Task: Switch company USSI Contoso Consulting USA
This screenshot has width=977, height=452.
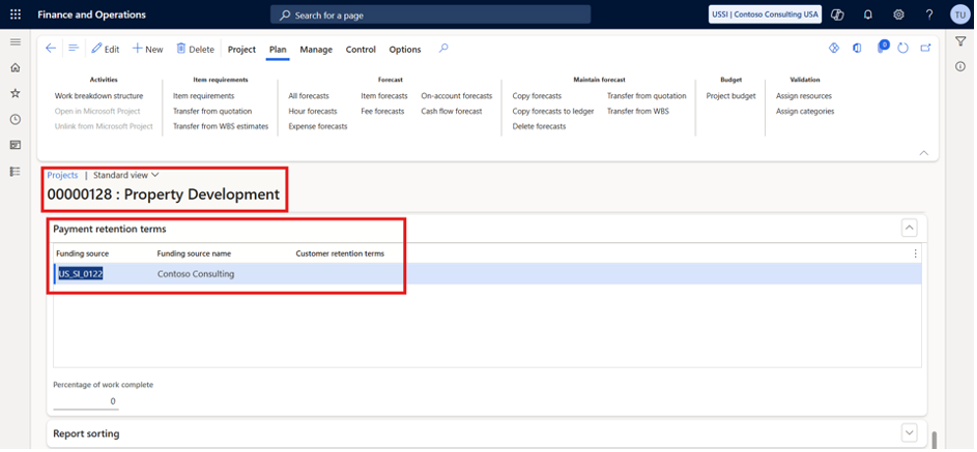Action: [765, 14]
